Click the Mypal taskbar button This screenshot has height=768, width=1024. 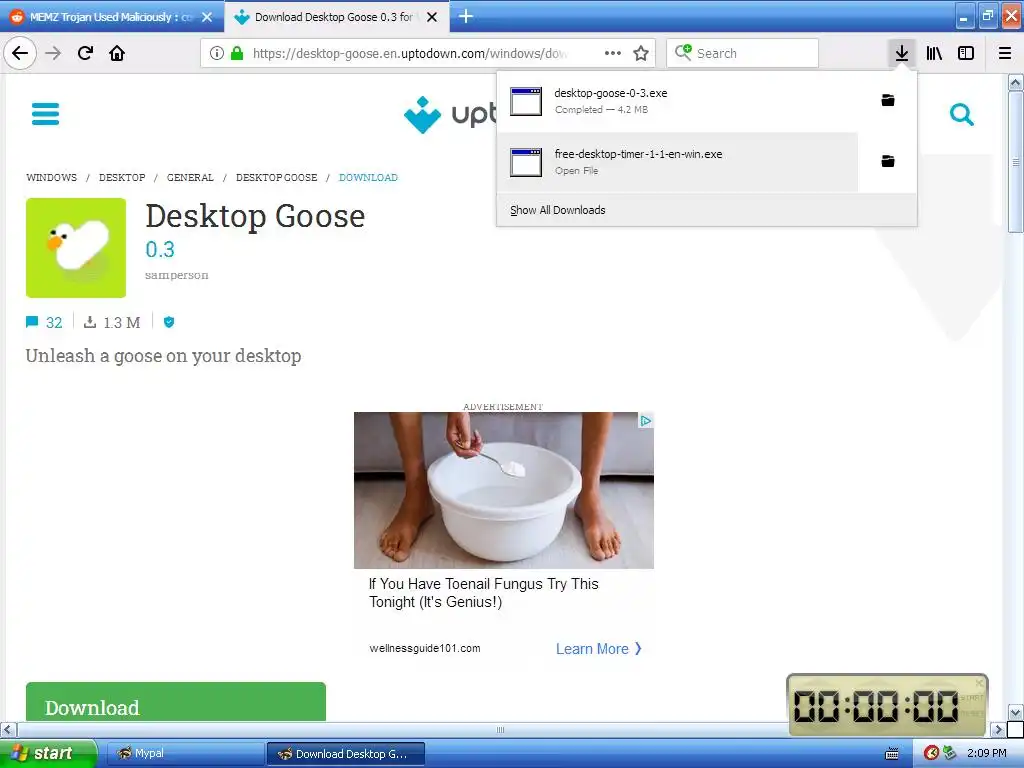click(185, 753)
